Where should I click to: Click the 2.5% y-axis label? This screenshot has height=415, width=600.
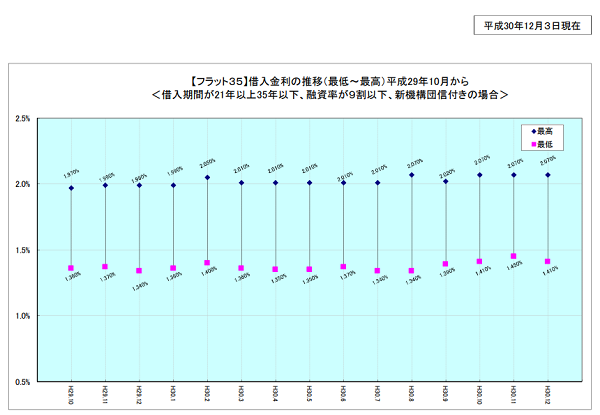click(x=23, y=119)
